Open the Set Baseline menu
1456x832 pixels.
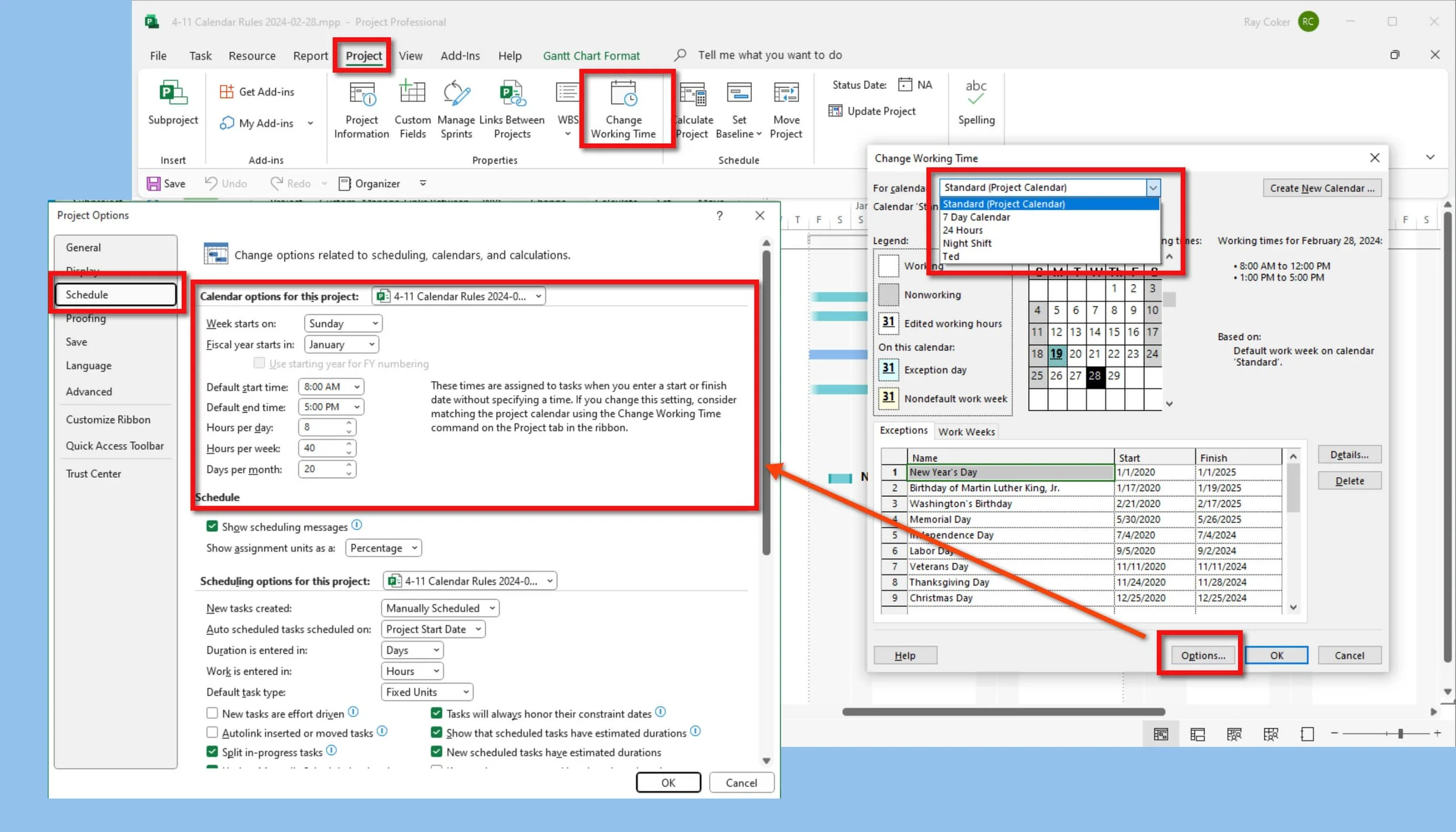[738, 110]
